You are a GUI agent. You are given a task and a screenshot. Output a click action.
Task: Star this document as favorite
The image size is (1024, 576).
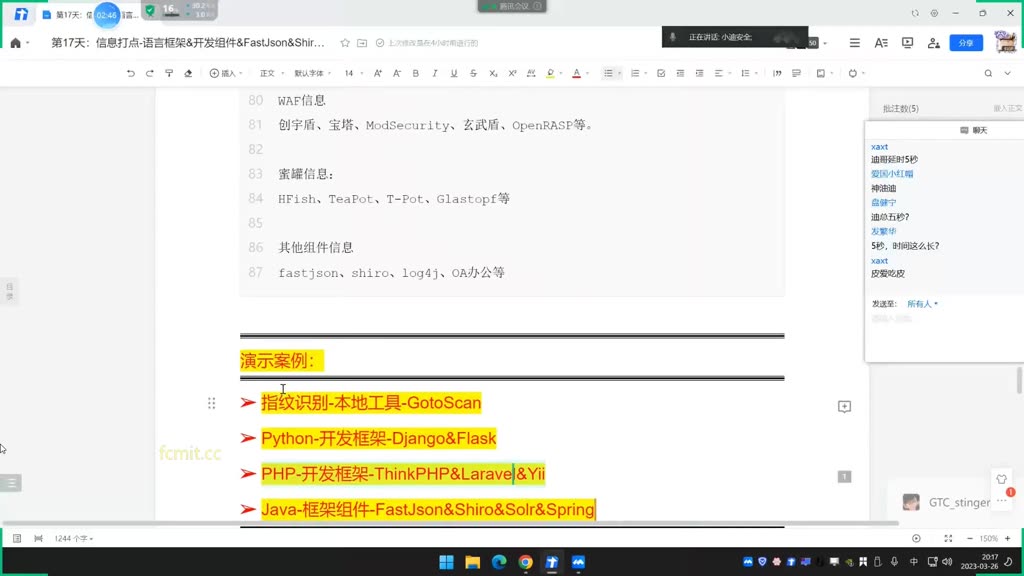[x=345, y=43]
